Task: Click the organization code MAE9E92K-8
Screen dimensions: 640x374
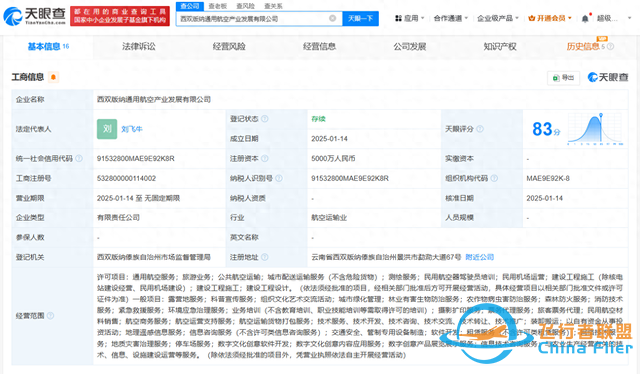Action: click(x=548, y=178)
